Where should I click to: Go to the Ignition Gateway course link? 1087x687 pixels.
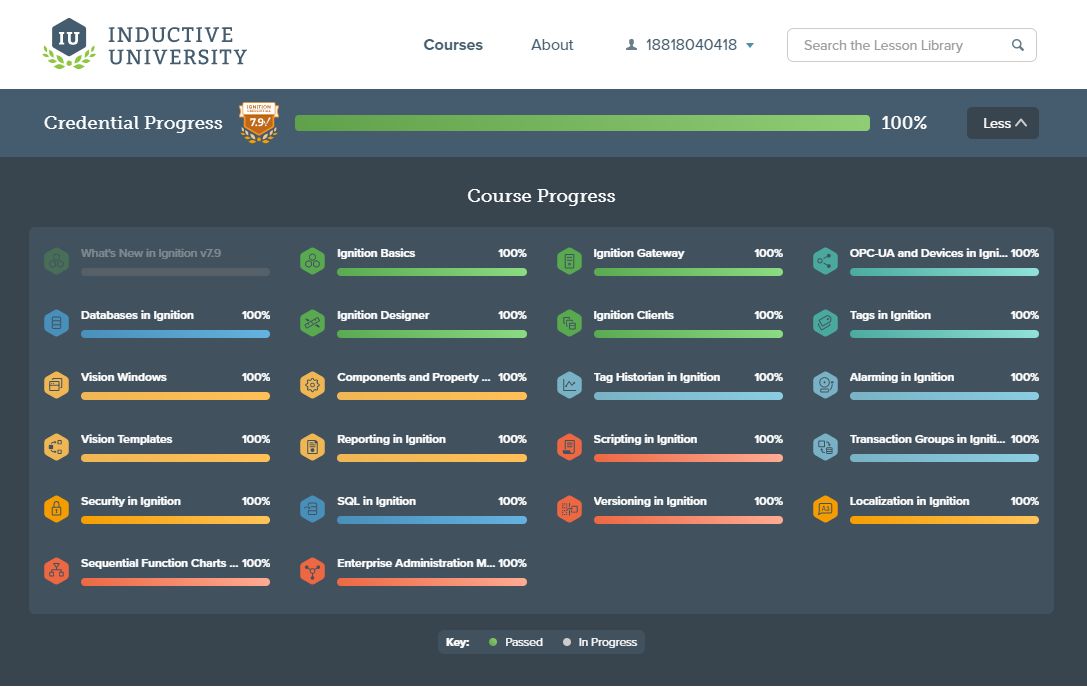[x=638, y=253]
